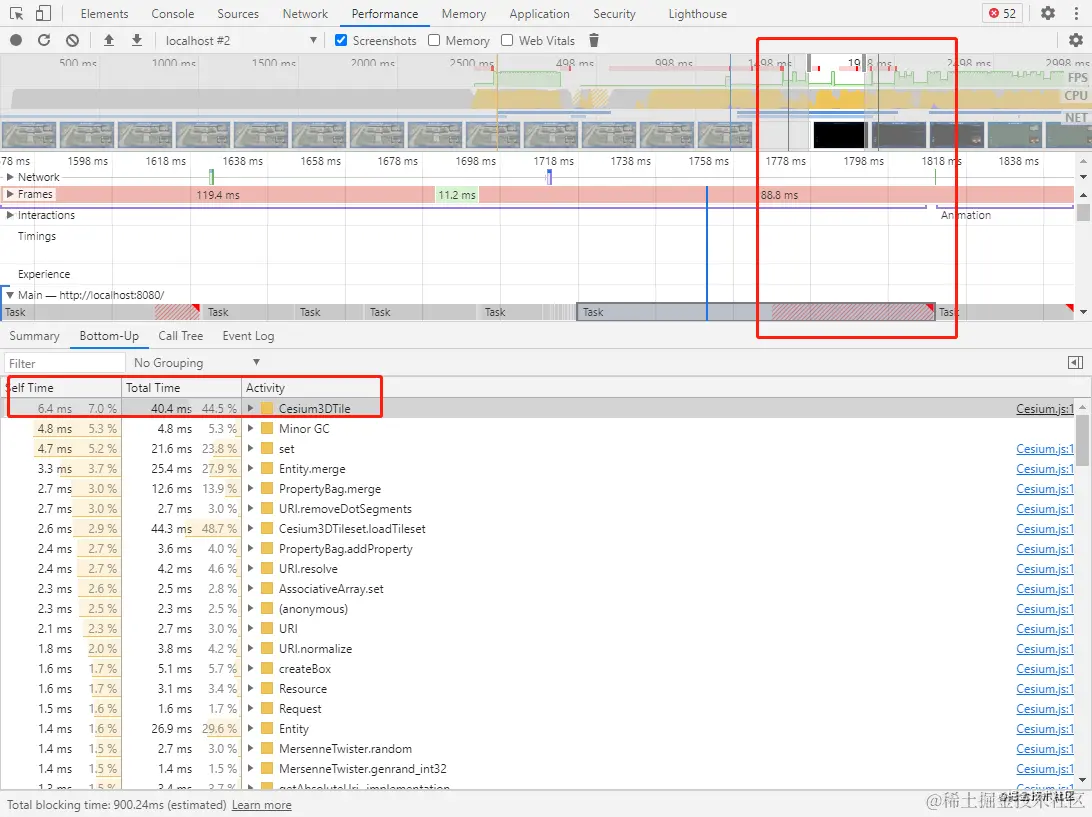The height and width of the screenshot is (817, 1092).
Task: Expand the Interactions track
Action: coord(10,215)
